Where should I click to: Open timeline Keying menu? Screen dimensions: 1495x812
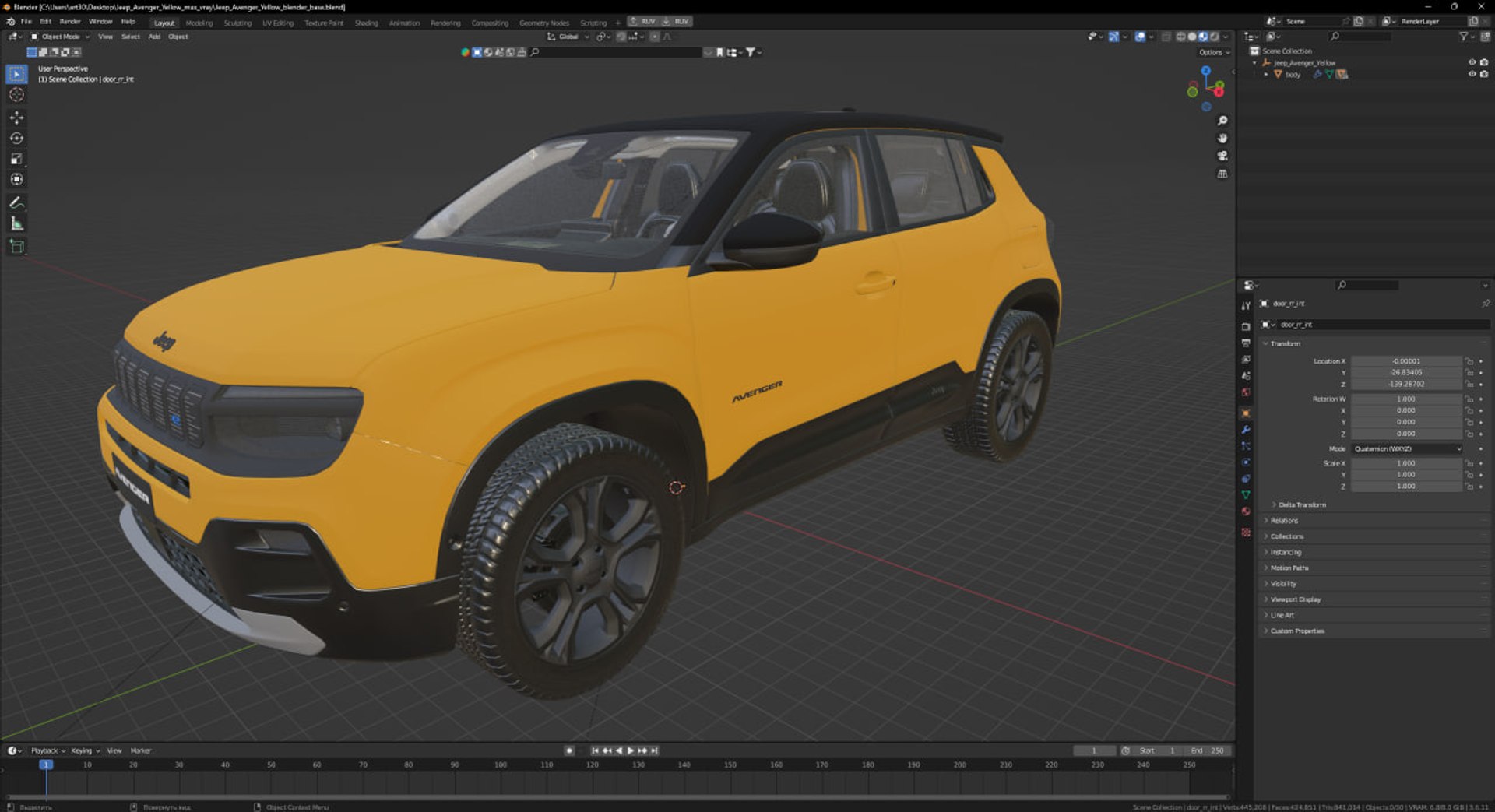click(x=85, y=751)
